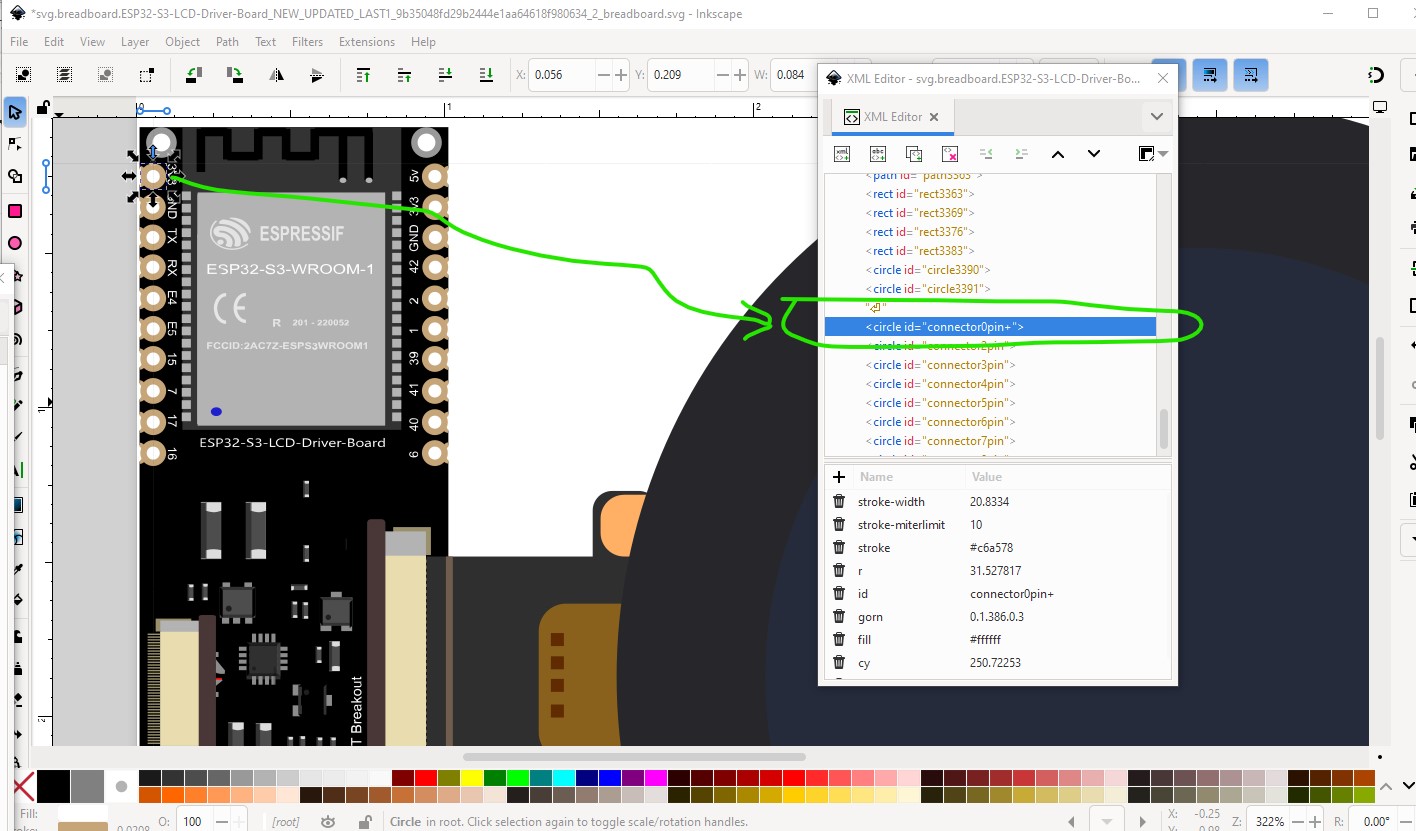Select the connector3pin circle node
The width and height of the screenshot is (1416, 831).
pos(941,365)
